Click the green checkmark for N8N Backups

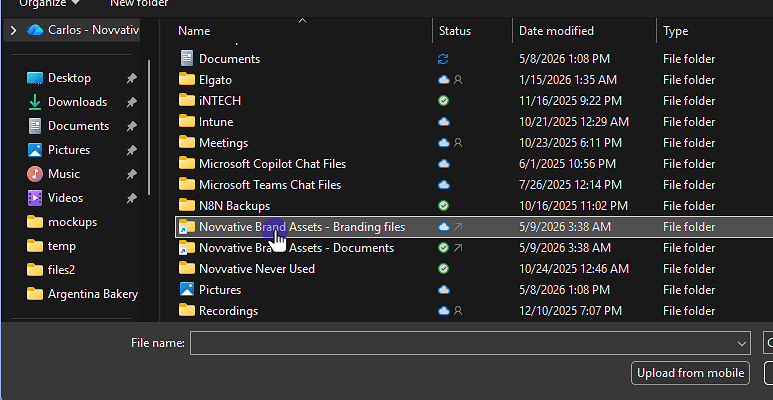coord(443,206)
